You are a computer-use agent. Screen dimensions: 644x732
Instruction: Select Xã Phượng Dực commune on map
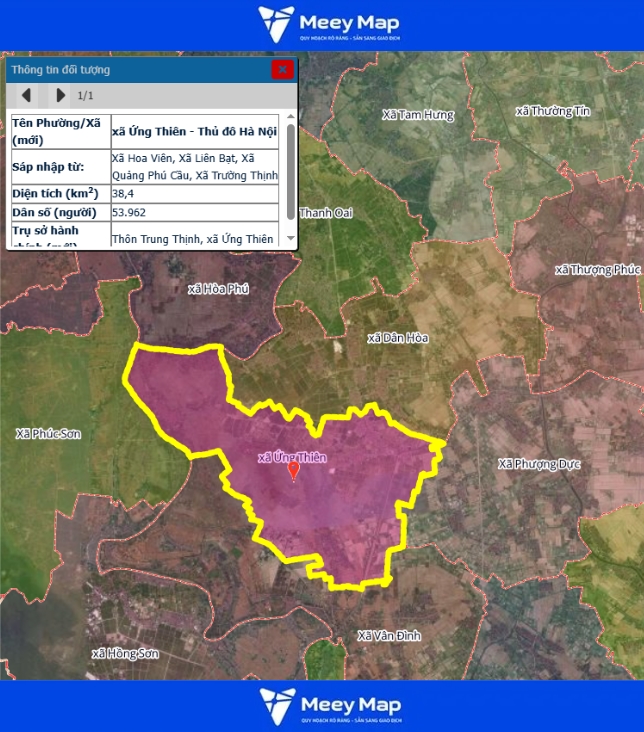coord(540,464)
